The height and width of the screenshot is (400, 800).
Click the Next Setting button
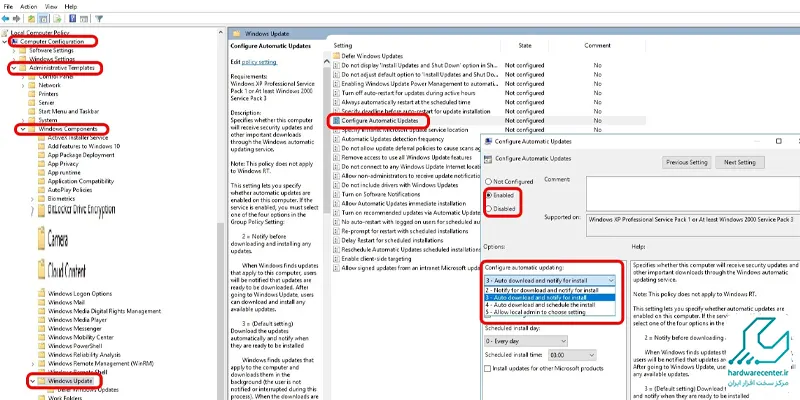(x=739, y=162)
